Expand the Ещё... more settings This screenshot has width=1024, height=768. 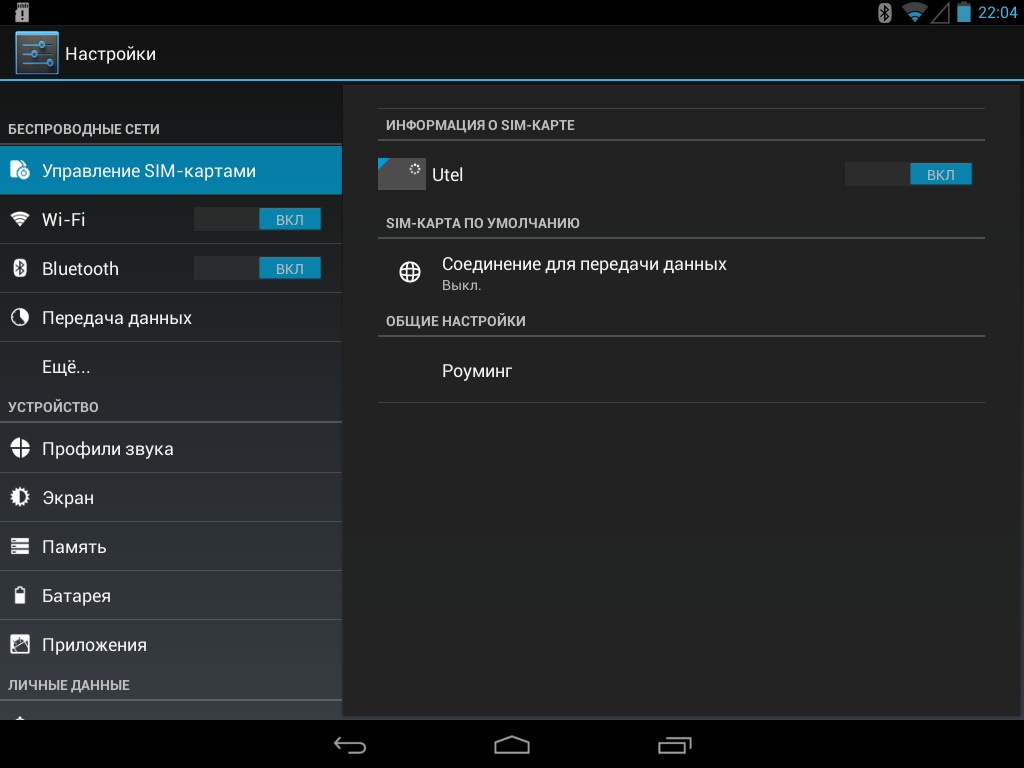66,367
